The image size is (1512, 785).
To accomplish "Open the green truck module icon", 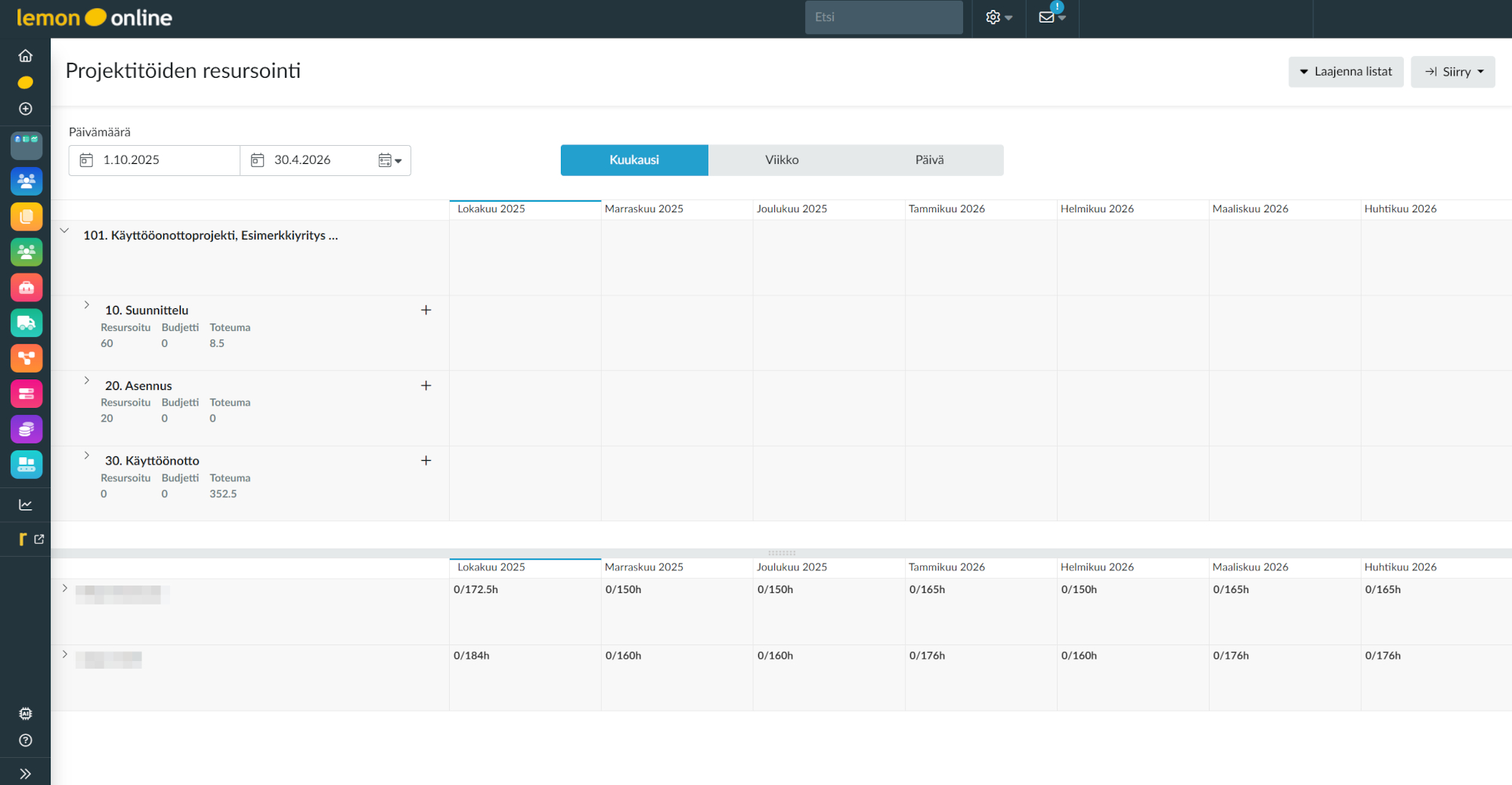I will (26, 323).
